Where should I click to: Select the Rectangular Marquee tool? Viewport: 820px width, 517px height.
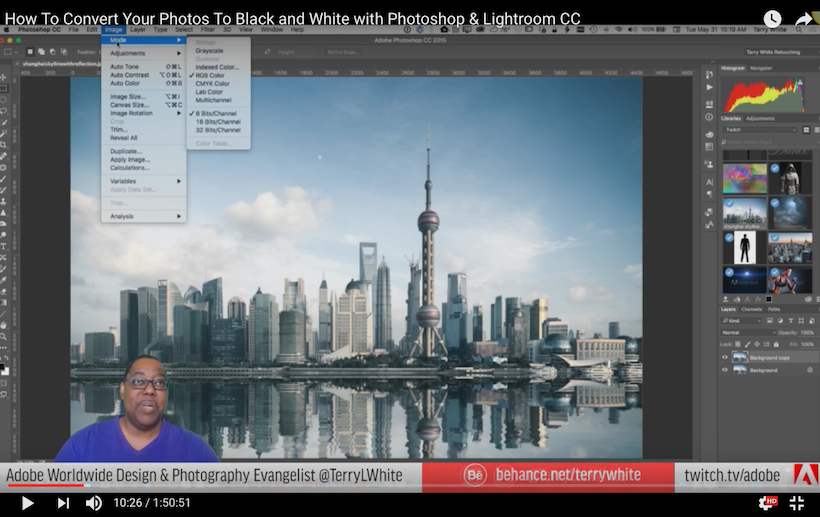[x=4, y=88]
